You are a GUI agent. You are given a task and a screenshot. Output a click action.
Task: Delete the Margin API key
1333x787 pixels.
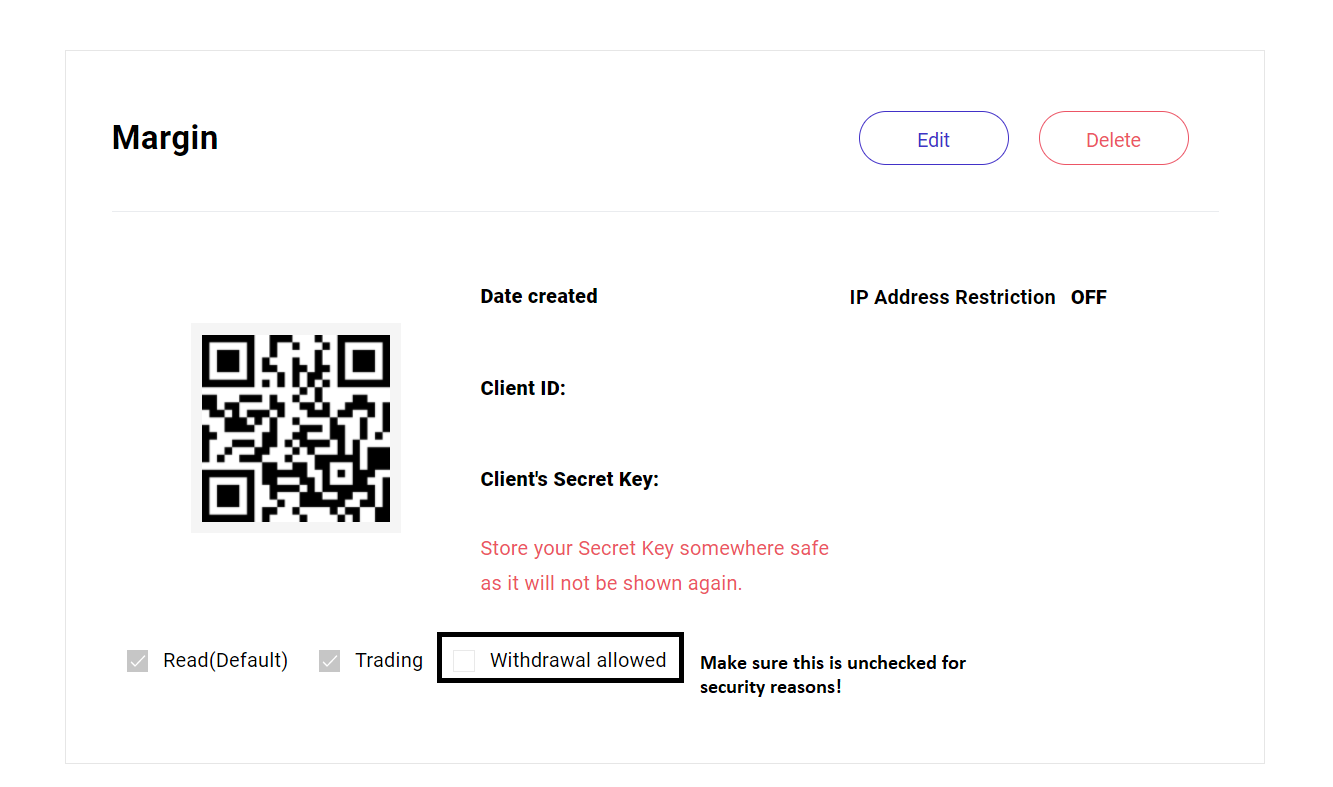(1113, 138)
